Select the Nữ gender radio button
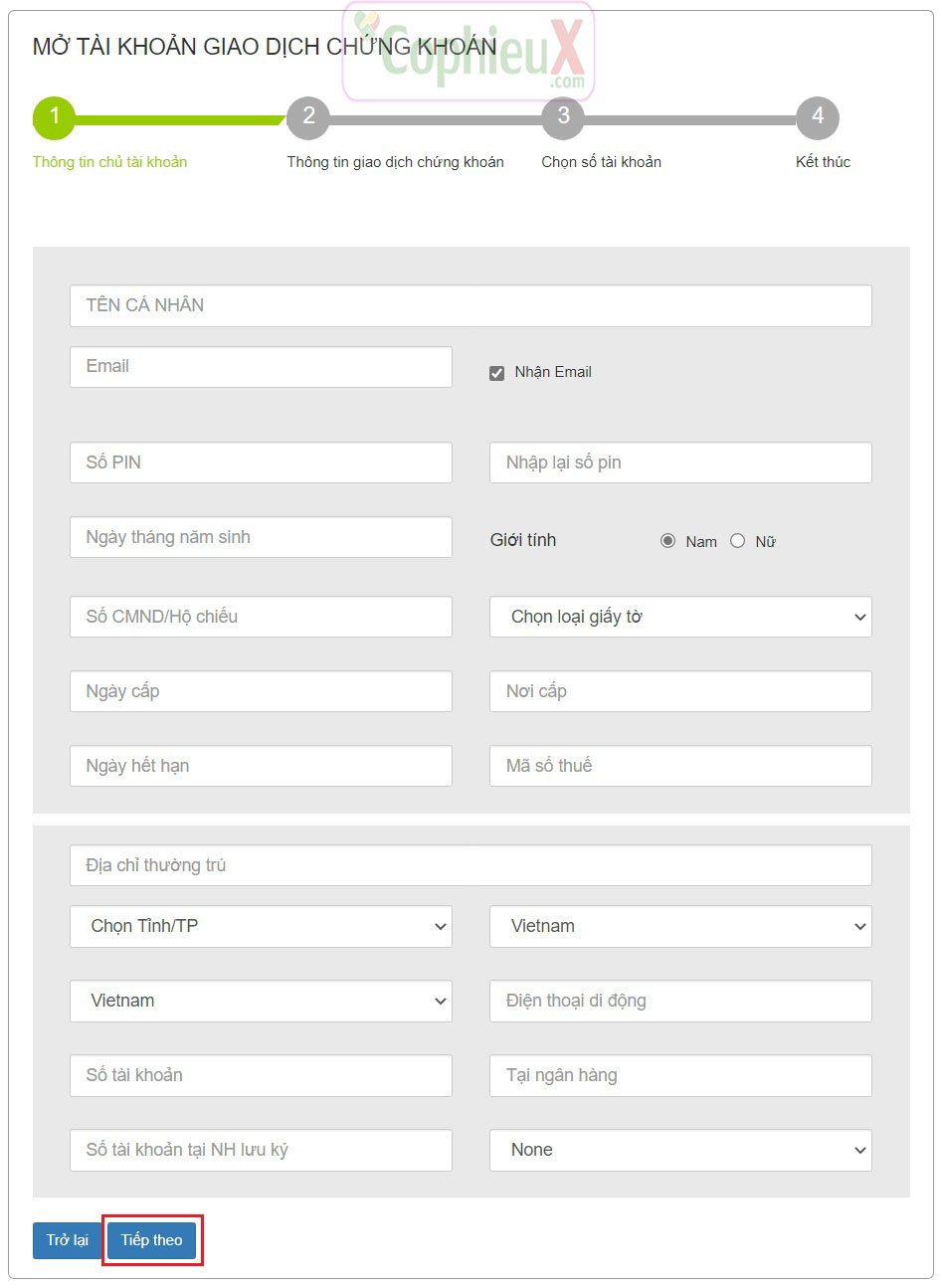 point(737,541)
